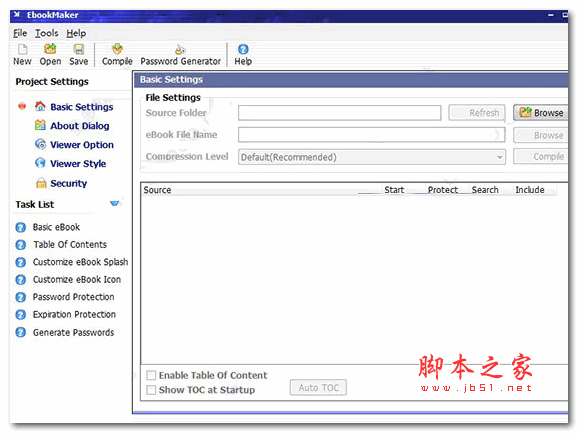This screenshot has width=579, height=434.
Task: Open the Basic Settings link
Action: (82, 107)
